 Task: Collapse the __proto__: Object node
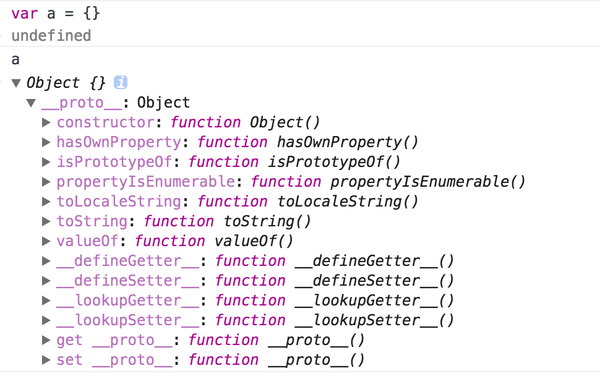coord(31,103)
